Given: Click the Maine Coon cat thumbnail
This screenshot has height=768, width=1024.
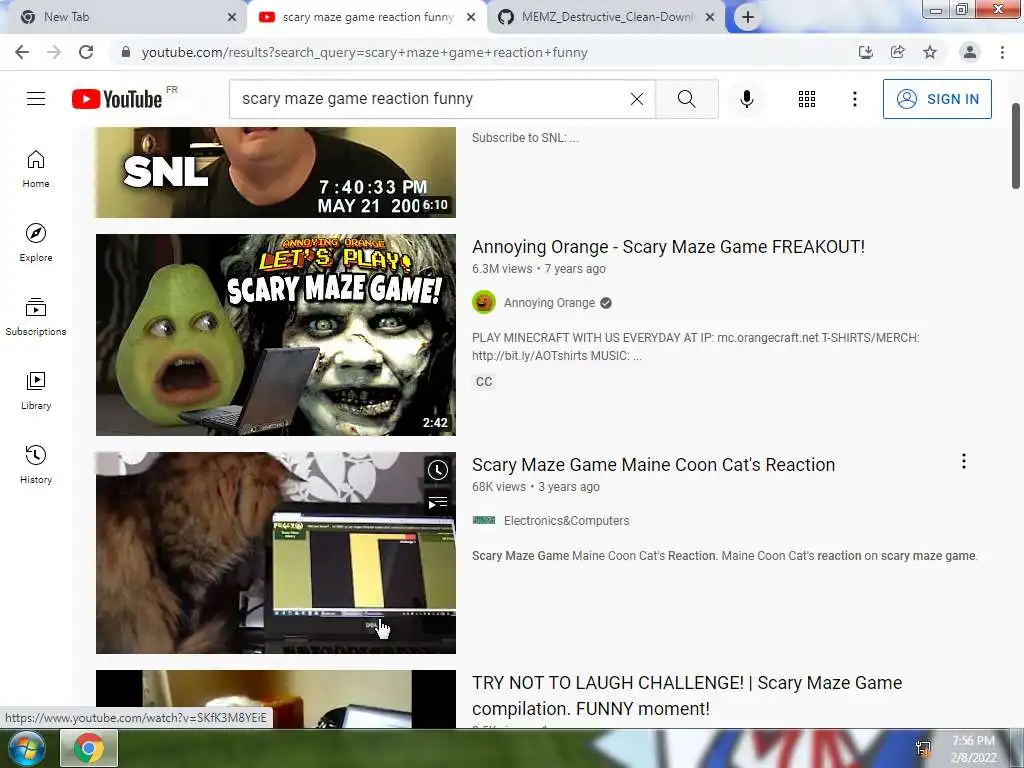Looking at the screenshot, I should [276, 552].
